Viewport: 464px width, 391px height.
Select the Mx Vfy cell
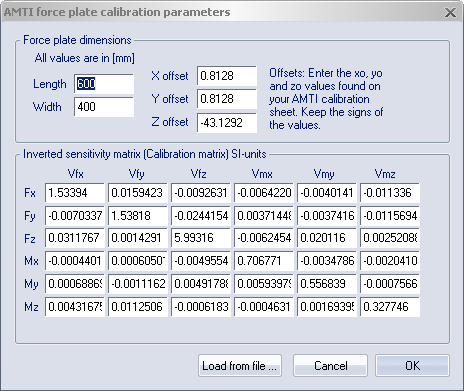tap(138, 261)
